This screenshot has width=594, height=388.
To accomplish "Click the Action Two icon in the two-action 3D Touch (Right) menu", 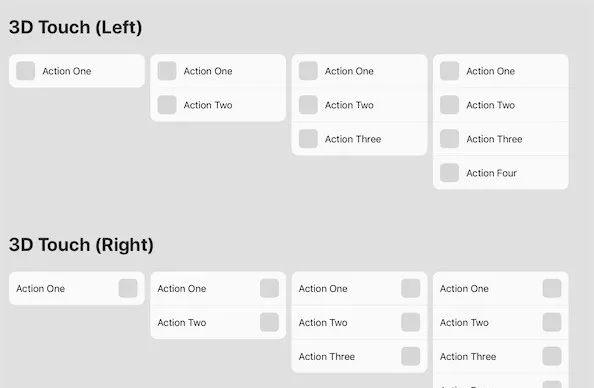I will point(269,322).
